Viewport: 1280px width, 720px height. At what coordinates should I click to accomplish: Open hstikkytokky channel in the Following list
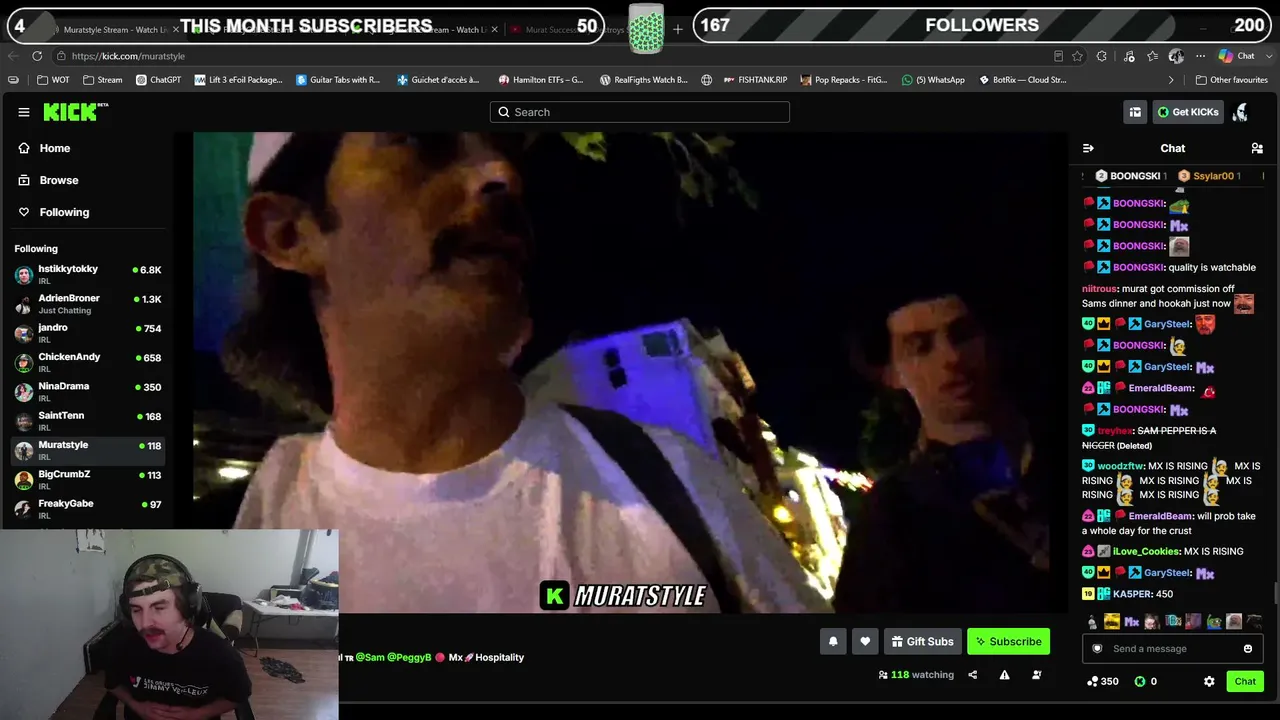tap(87, 274)
